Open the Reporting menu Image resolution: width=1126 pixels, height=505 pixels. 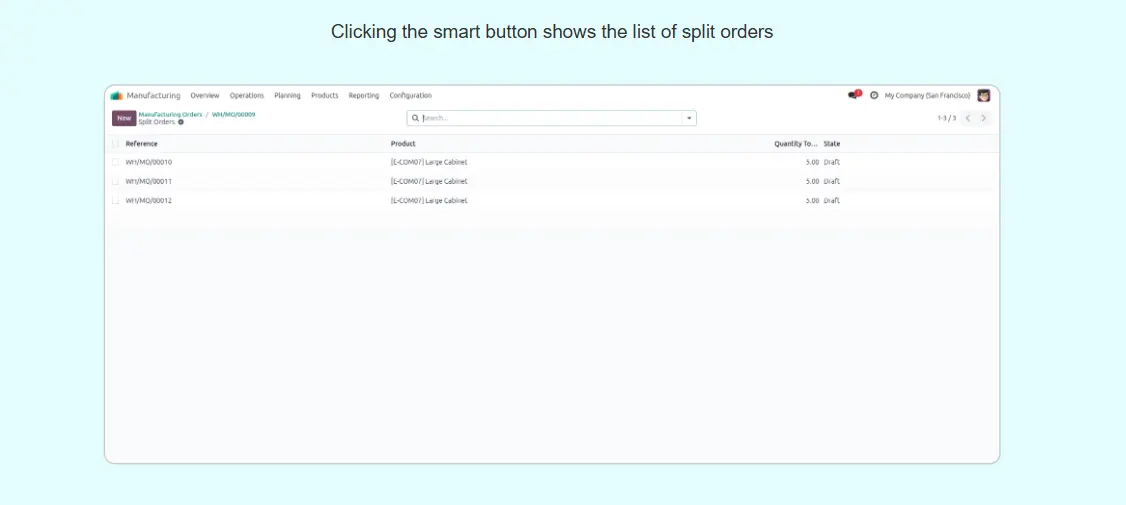364,96
